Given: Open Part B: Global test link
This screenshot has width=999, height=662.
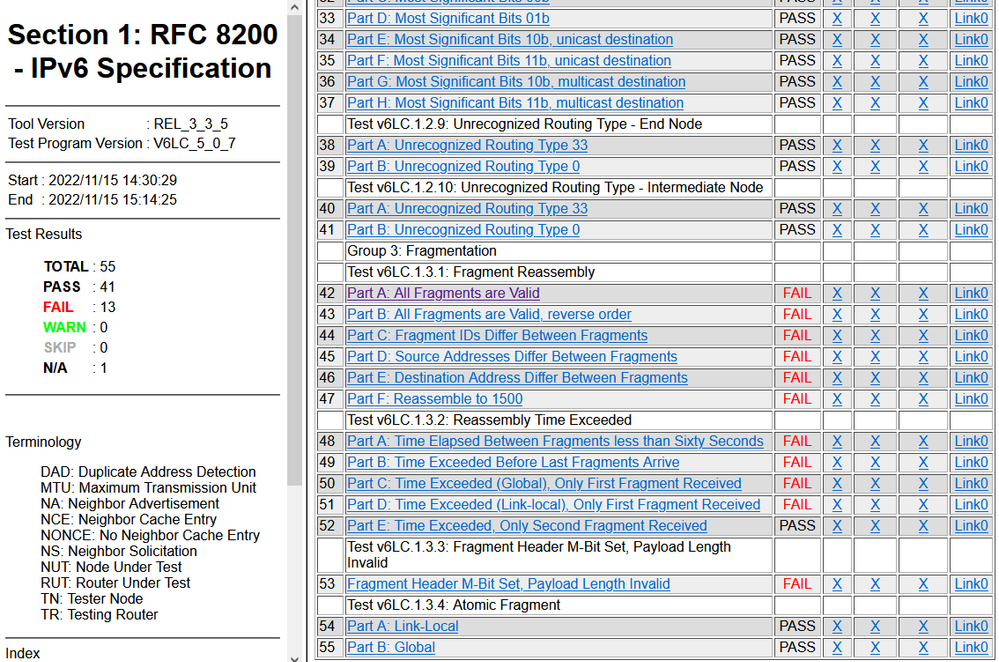Looking at the screenshot, I should tap(391, 647).
